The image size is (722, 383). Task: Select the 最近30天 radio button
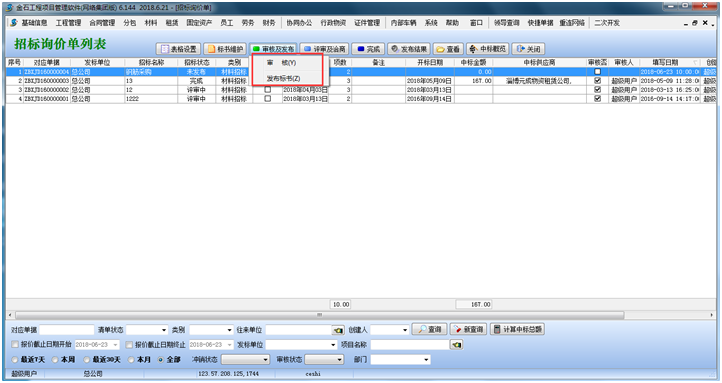[87, 360]
